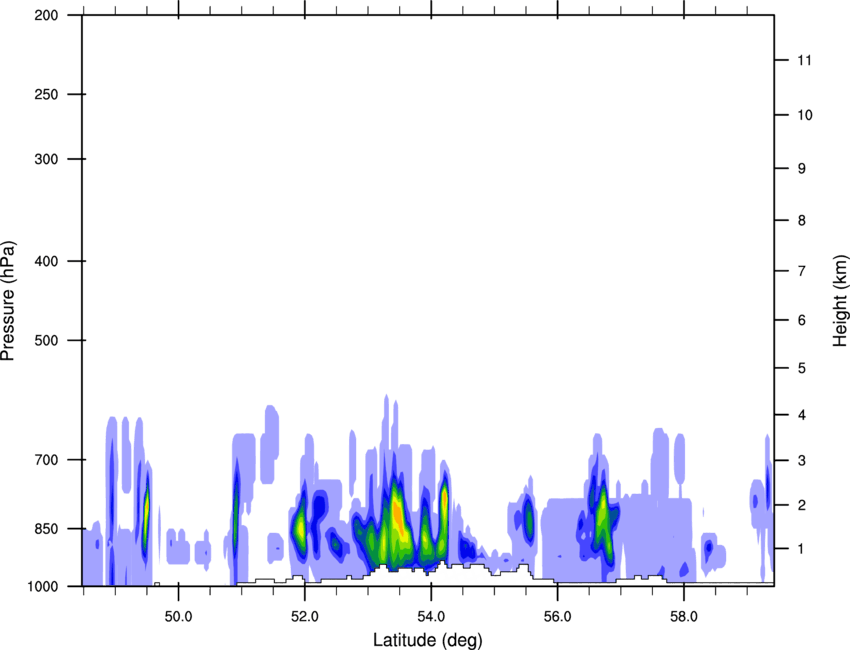Click the Pressure (hPa) axis title
The width and height of the screenshot is (850, 650).
click(x=8, y=300)
